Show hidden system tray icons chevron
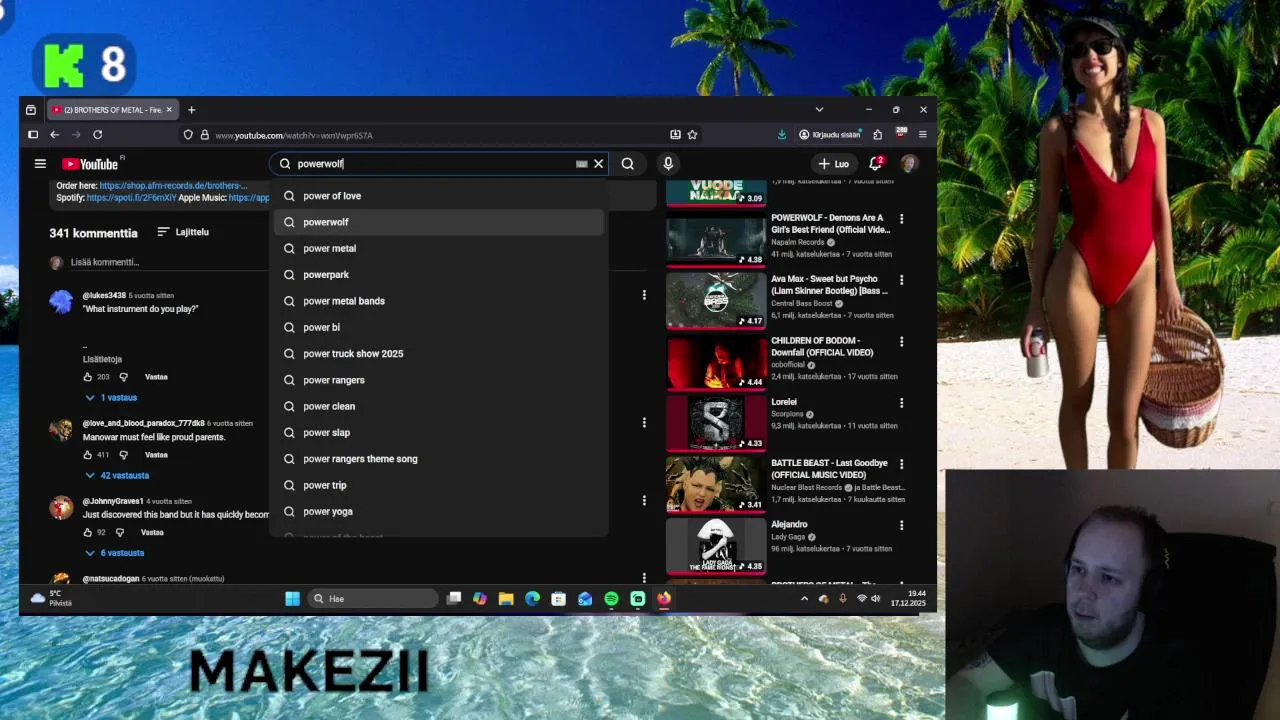 click(804, 599)
